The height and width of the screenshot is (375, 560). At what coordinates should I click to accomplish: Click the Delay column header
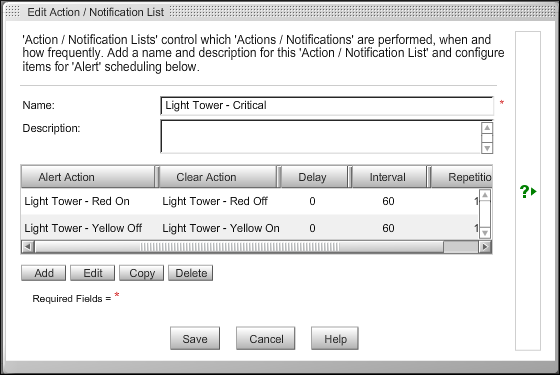[314, 177]
